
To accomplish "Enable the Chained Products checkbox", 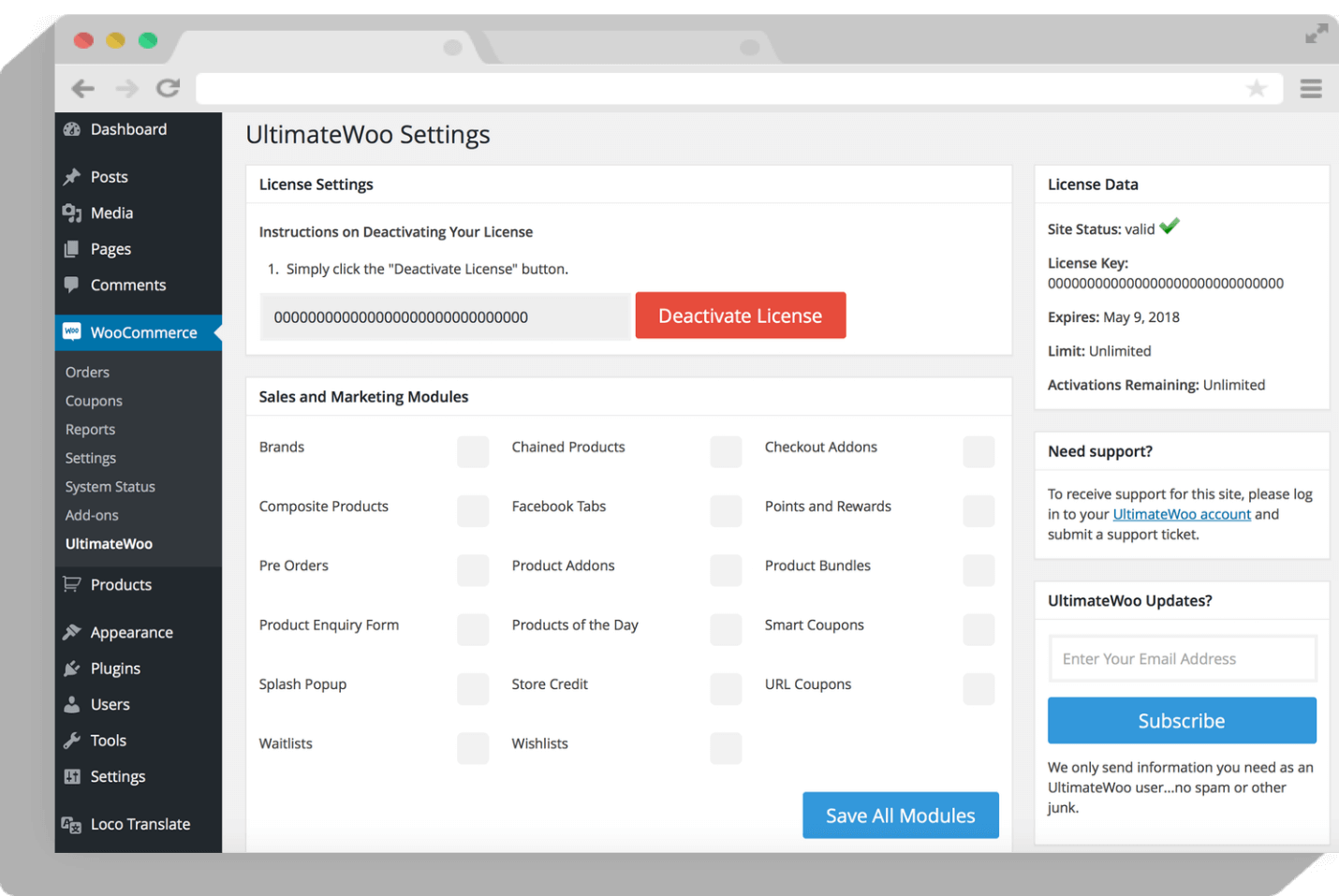I will [x=726, y=451].
